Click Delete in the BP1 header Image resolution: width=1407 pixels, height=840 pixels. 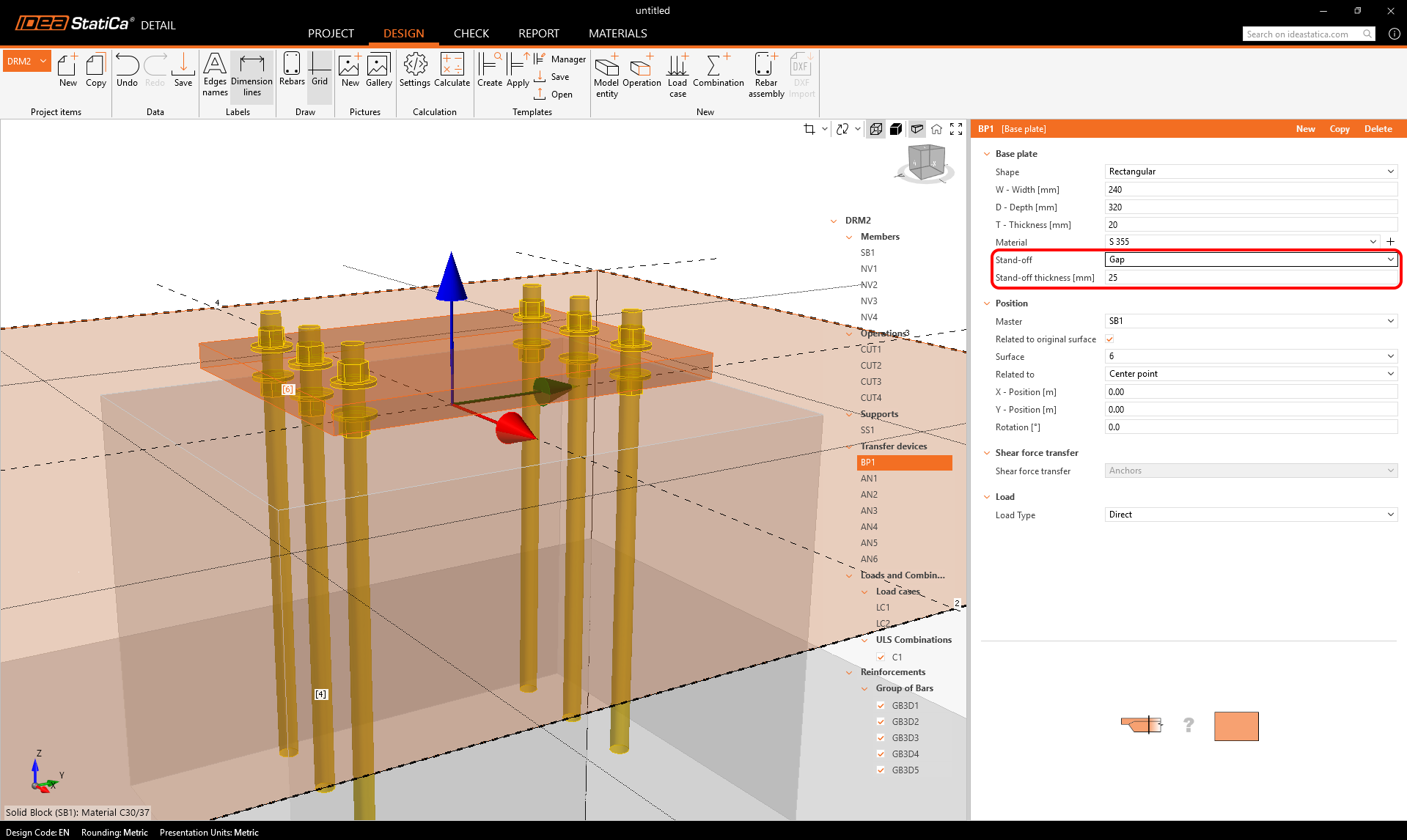click(1378, 129)
